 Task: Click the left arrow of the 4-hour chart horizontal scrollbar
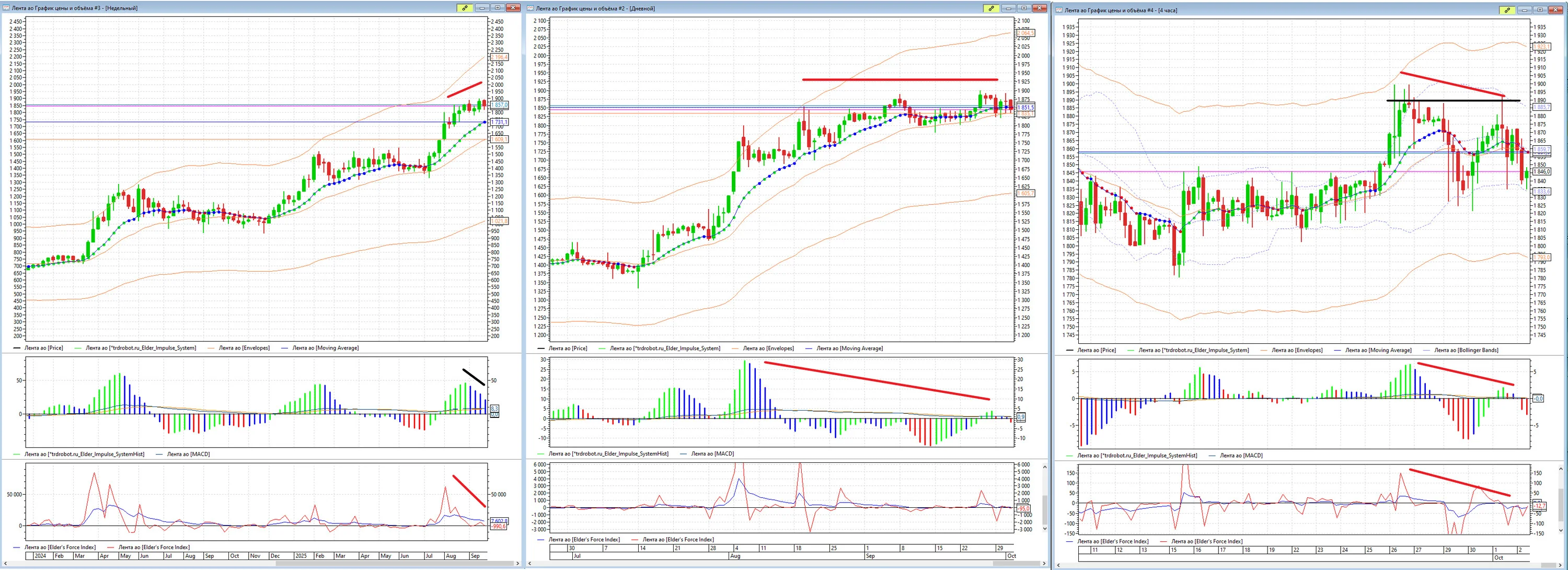(1058, 566)
